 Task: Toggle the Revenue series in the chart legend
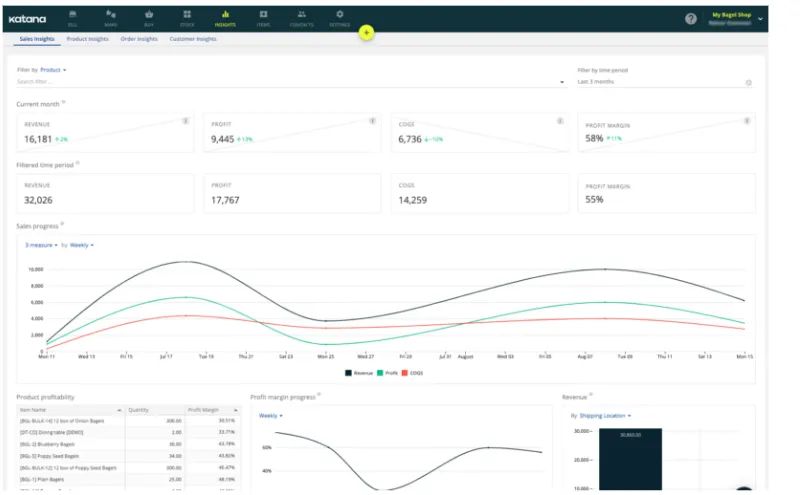click(361, 372)
